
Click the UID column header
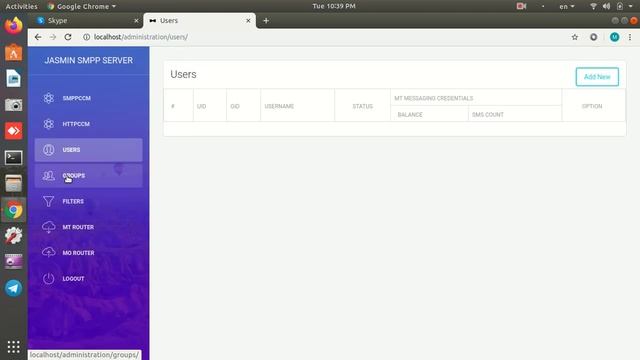point(201,106)
